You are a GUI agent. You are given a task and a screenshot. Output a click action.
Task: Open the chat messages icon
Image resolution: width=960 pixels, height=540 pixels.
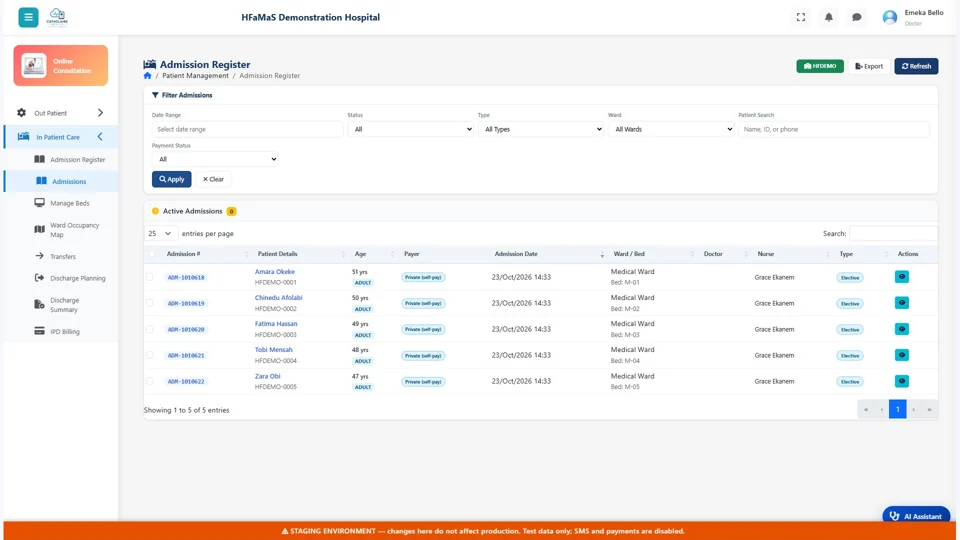857,17
